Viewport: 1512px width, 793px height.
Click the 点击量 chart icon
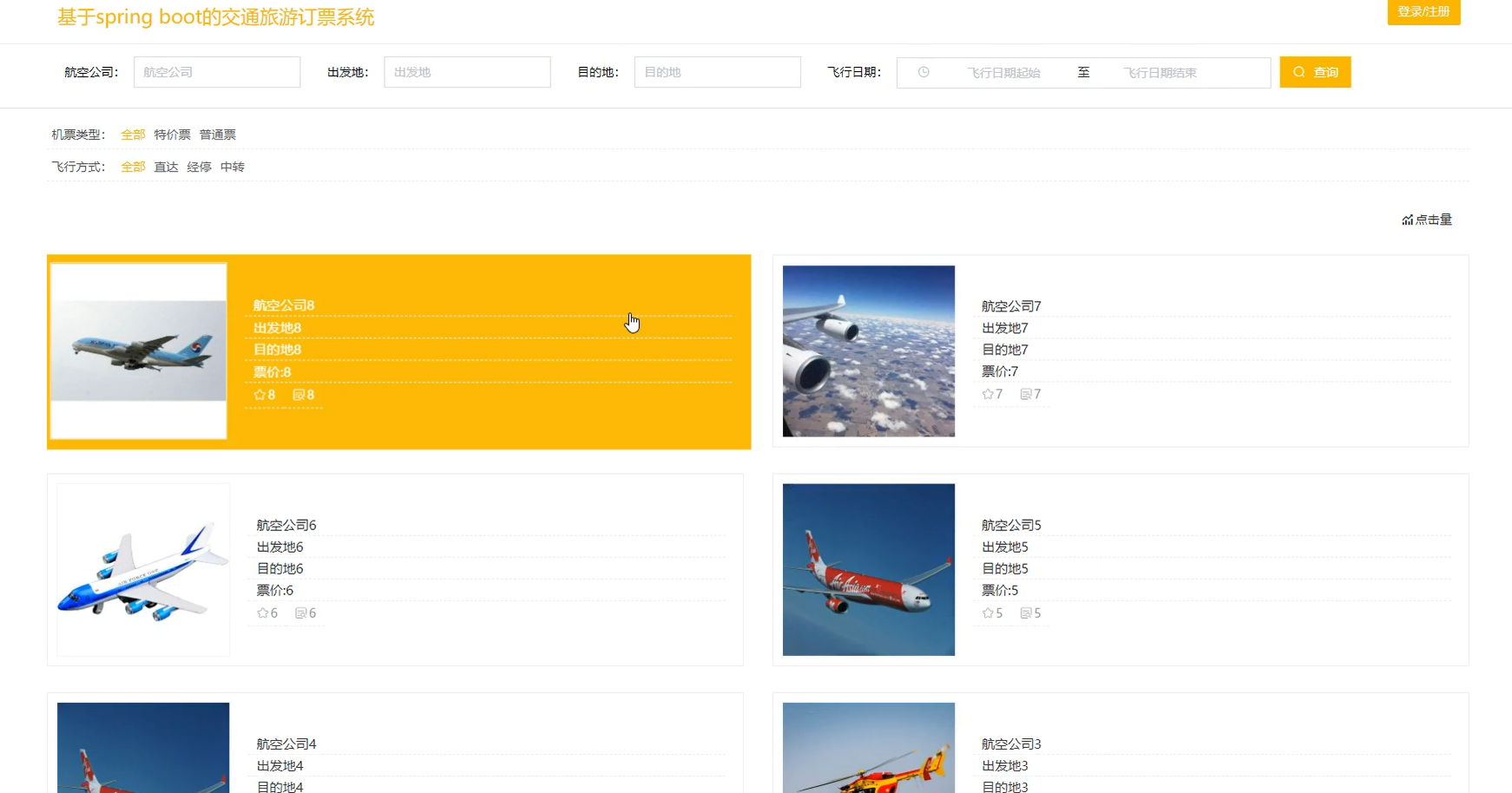[1407, 220]
